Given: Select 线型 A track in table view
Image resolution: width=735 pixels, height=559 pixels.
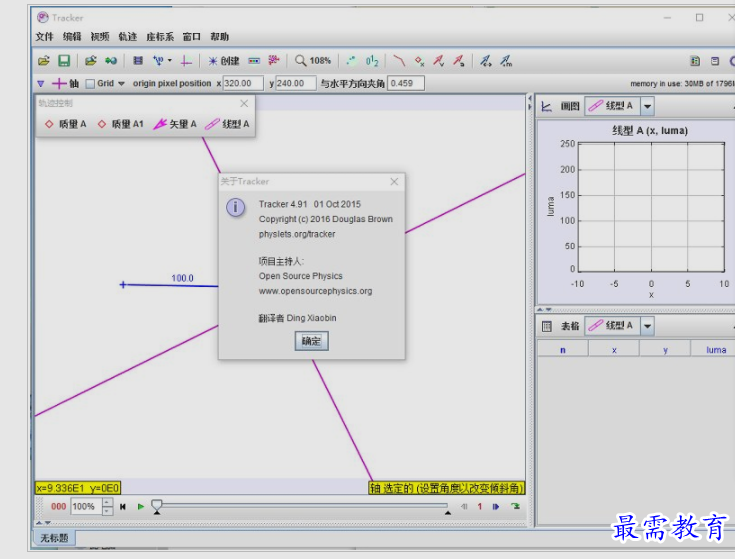Looking at the screenshot, I should 611,325.
